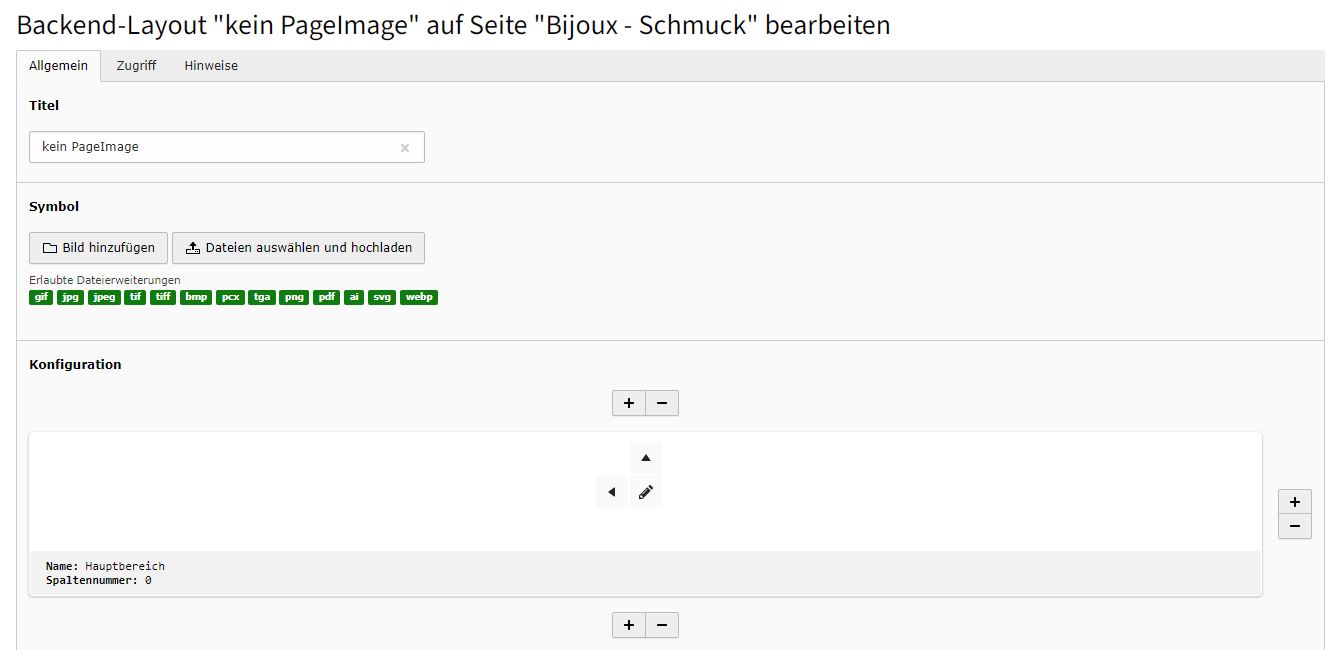Click the up arrow in grid cell
This screenshot has height=650, width=1341.
point(646,458)
